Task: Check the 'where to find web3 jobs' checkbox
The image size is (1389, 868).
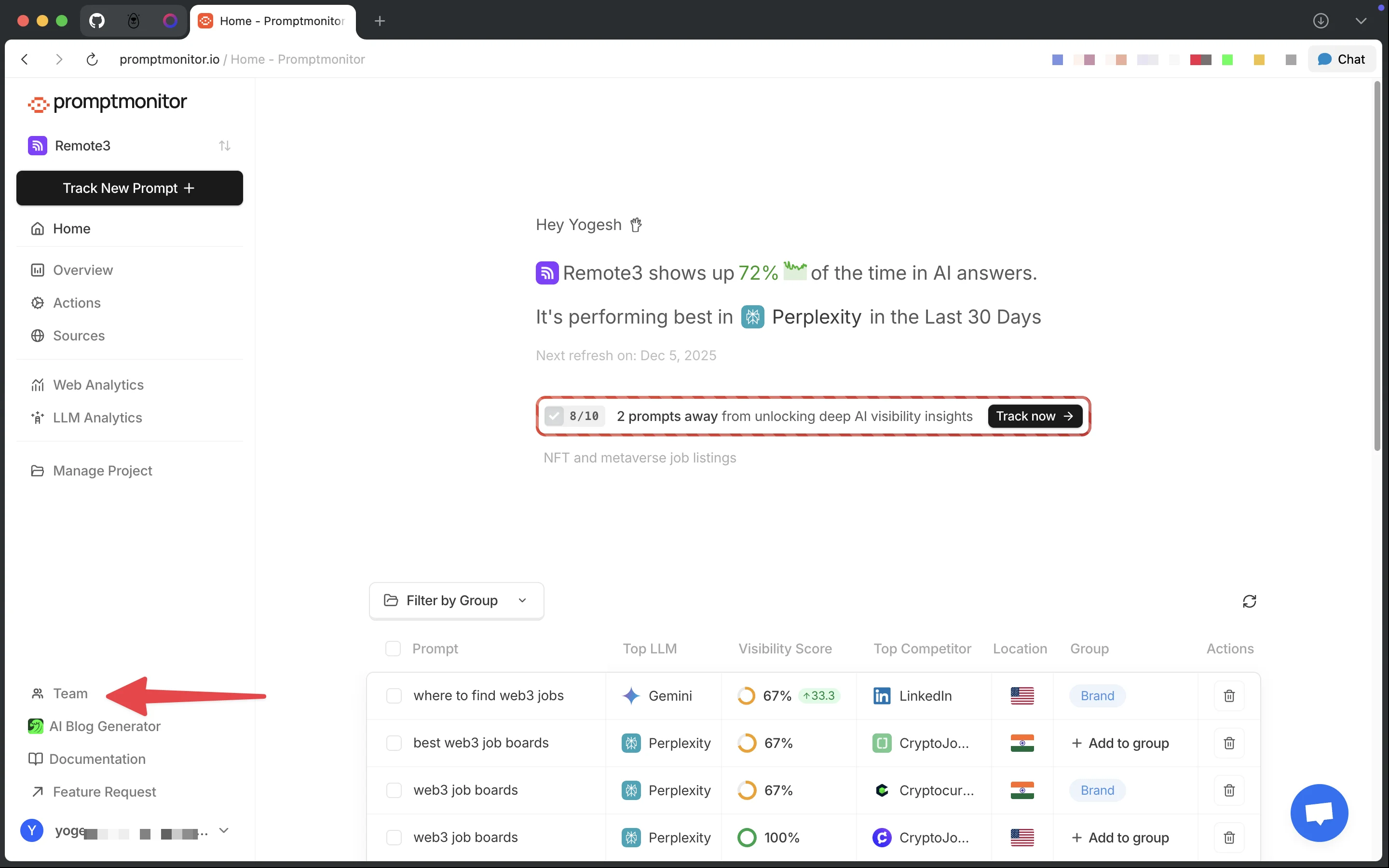Action: click(394, 696)
